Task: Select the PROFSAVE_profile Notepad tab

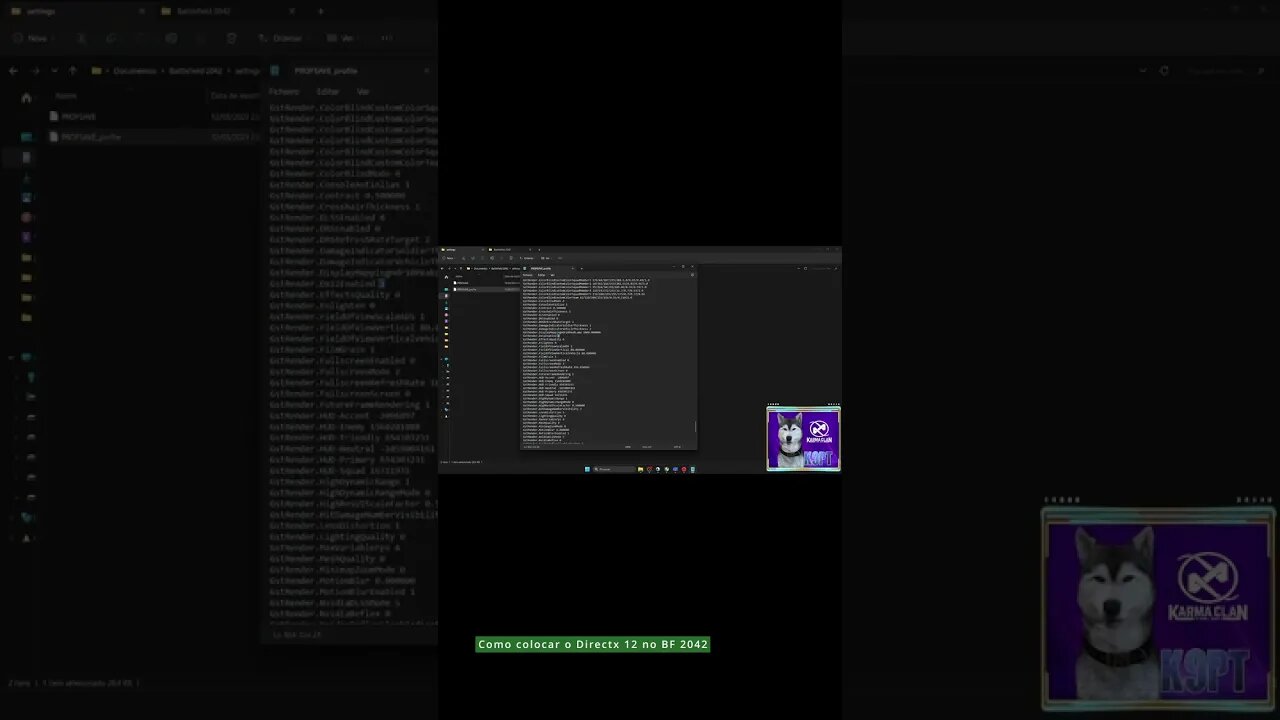Action: tap(325, 71)
